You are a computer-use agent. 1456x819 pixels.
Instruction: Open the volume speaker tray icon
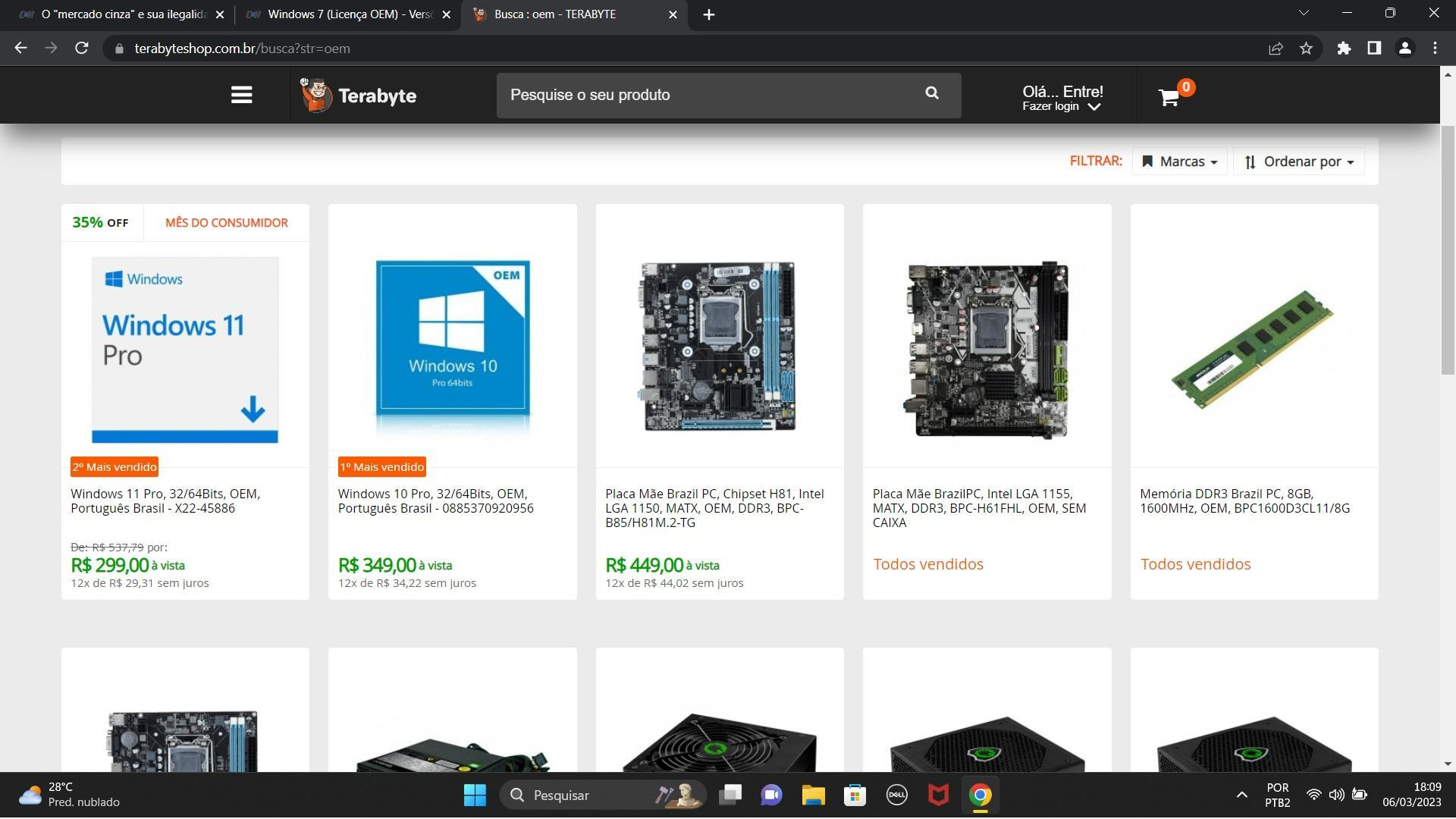(x=1336, y=795)
